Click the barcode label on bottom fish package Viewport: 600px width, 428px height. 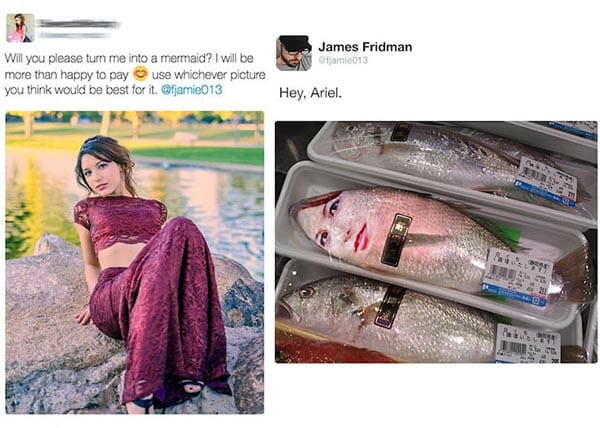[x=526, y=343]
